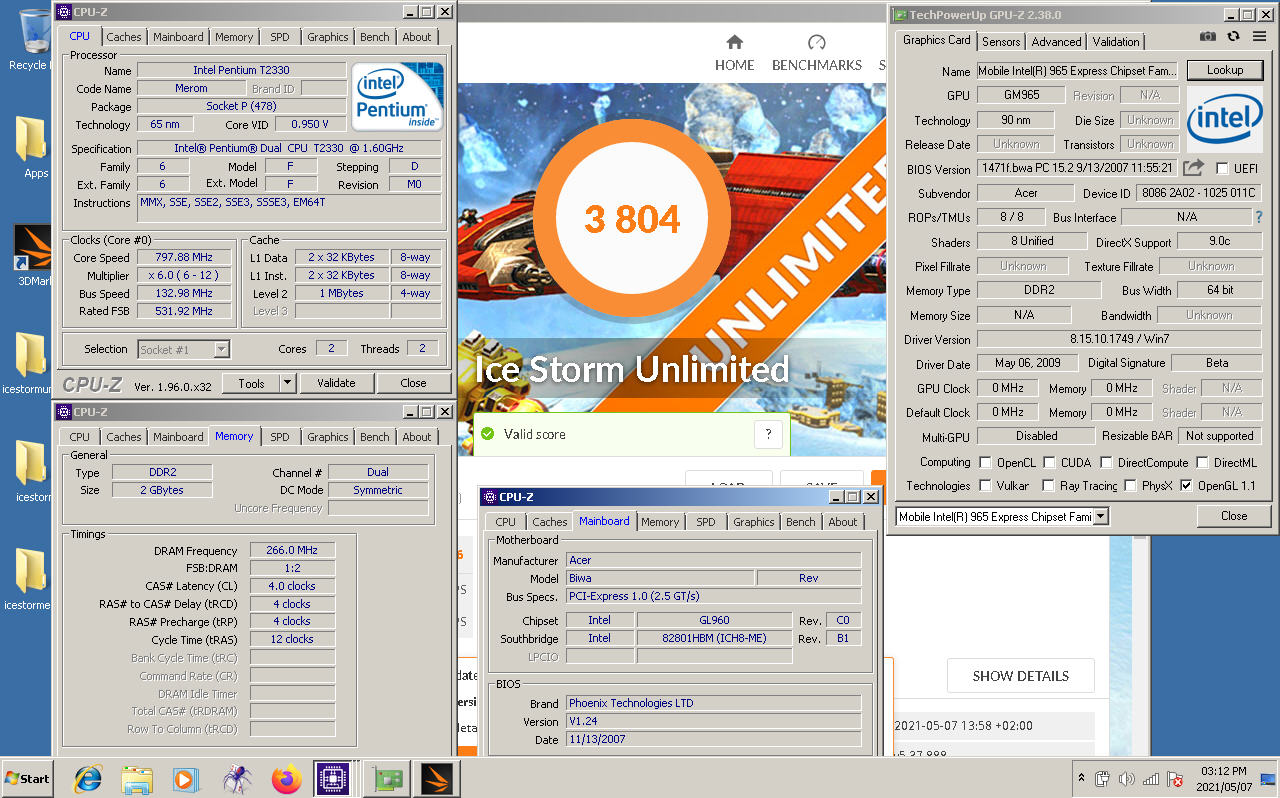Click the CPU-Z bottom bar Close button

pos(413,383)
